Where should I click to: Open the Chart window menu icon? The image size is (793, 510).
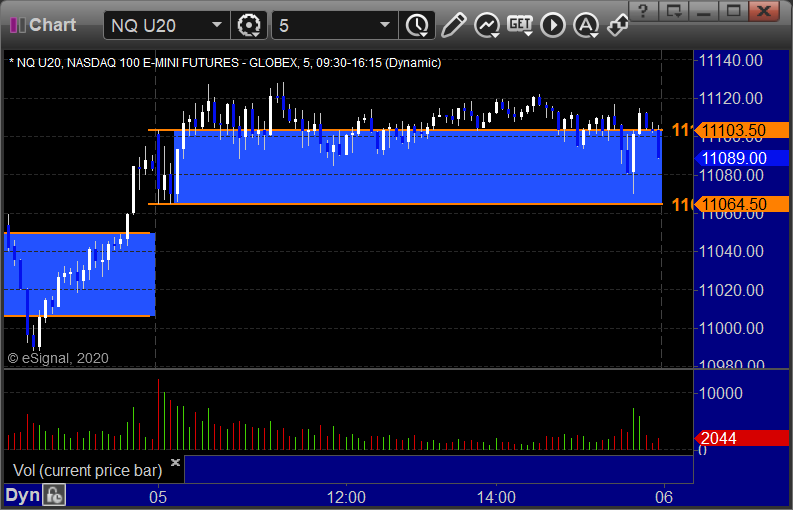pyautogui.click(x=17, y=25)
